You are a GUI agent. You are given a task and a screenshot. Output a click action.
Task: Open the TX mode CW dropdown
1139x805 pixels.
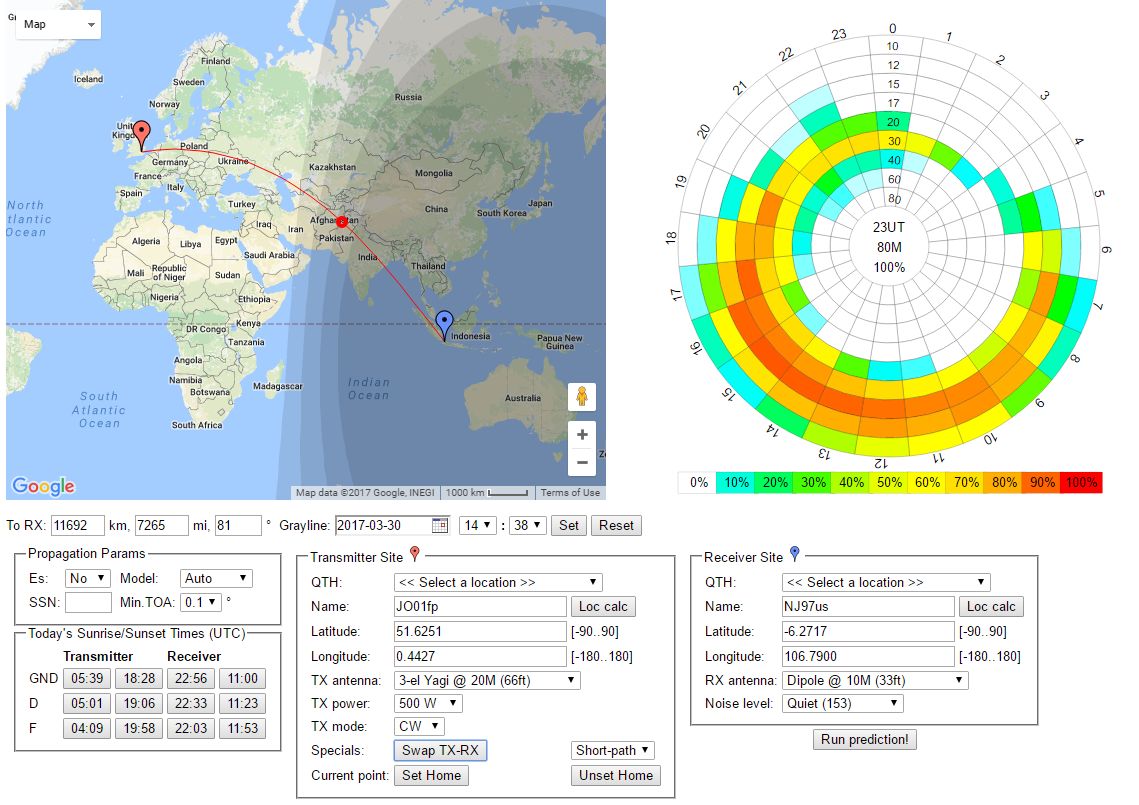pyautogui.click(x=420, y=727)
